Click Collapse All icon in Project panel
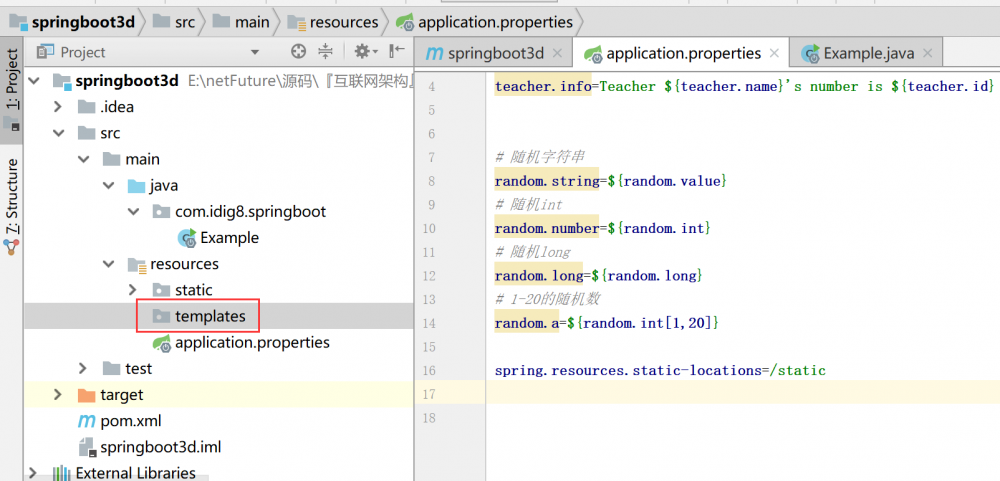1000x481 pixels. 326,52
